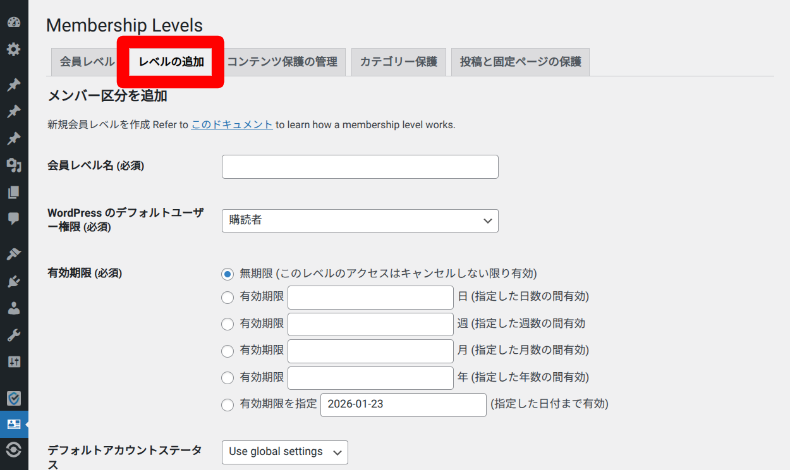Image resolution: width=790 pixels, height=470 pixels.
Task: Click the pushpin icon directly above the Media icon
Action: point(14,138)
